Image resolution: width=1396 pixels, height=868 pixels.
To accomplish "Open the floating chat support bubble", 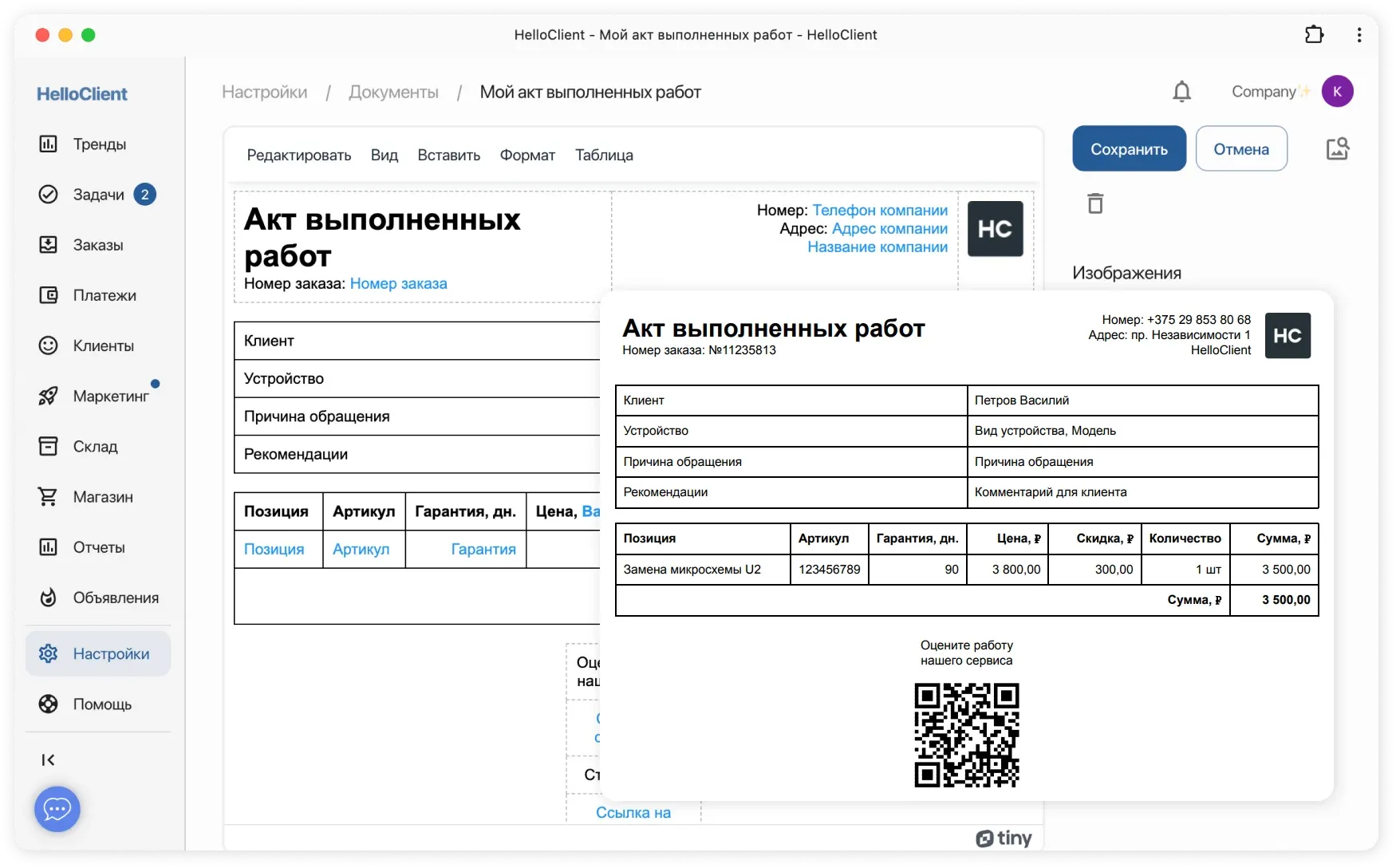I will [x=57, y=809].
